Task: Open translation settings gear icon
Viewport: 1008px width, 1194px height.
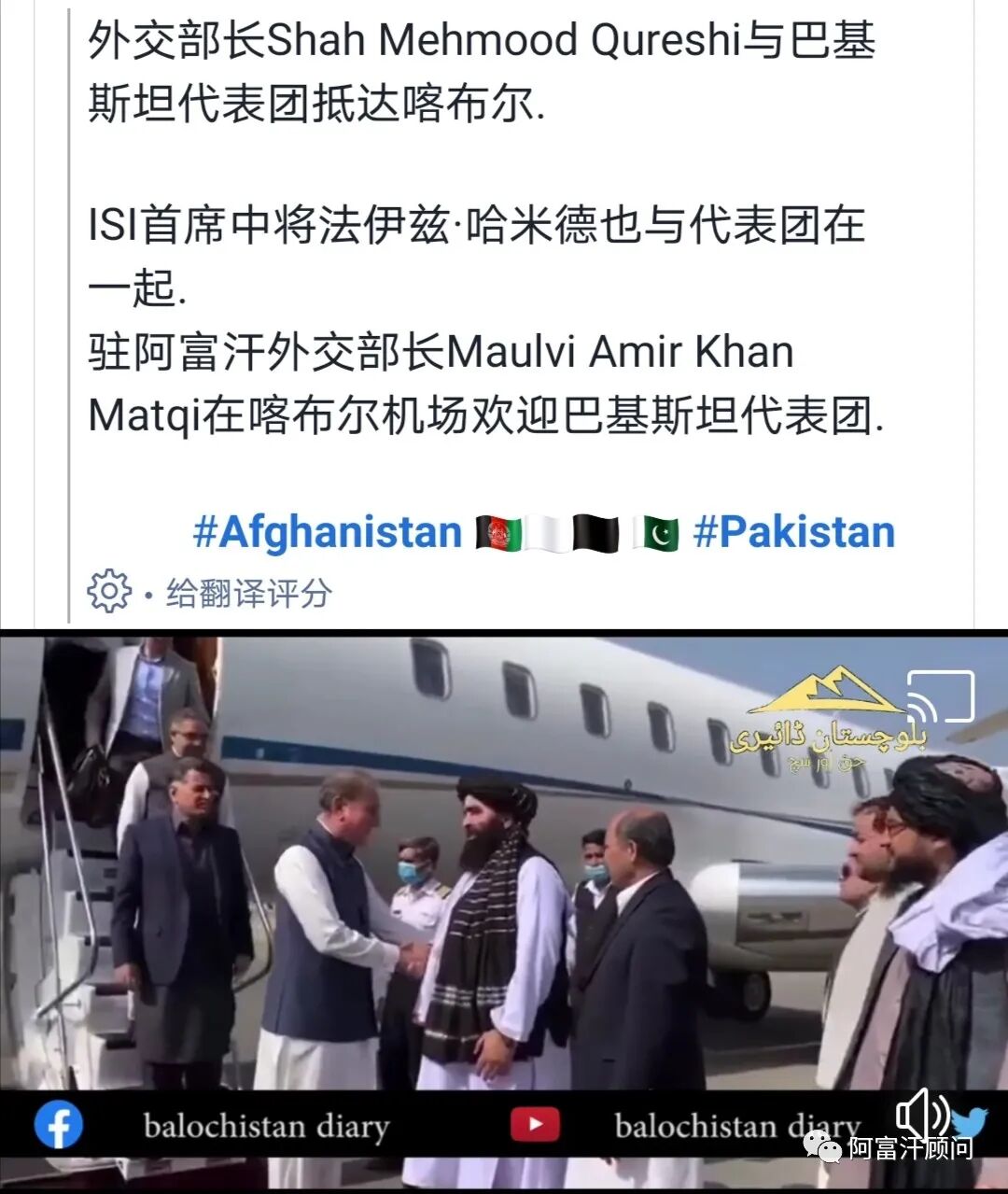Action: point(109,591)
